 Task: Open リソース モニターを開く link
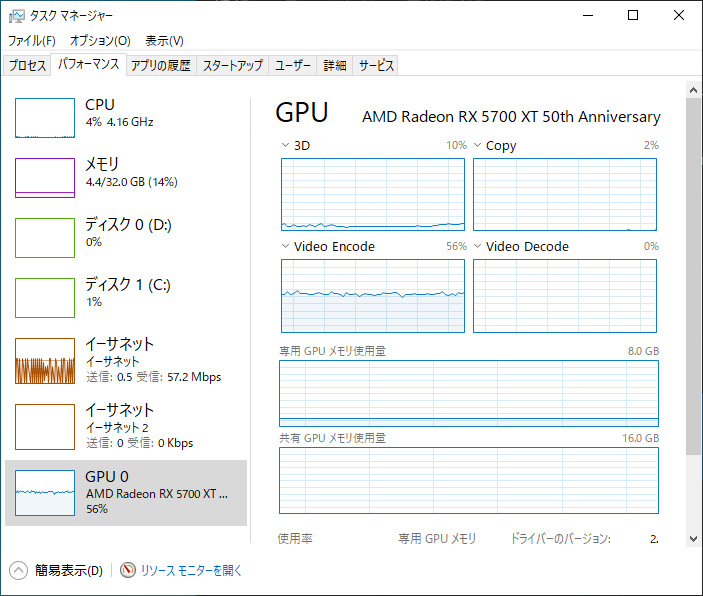[191, 570]
